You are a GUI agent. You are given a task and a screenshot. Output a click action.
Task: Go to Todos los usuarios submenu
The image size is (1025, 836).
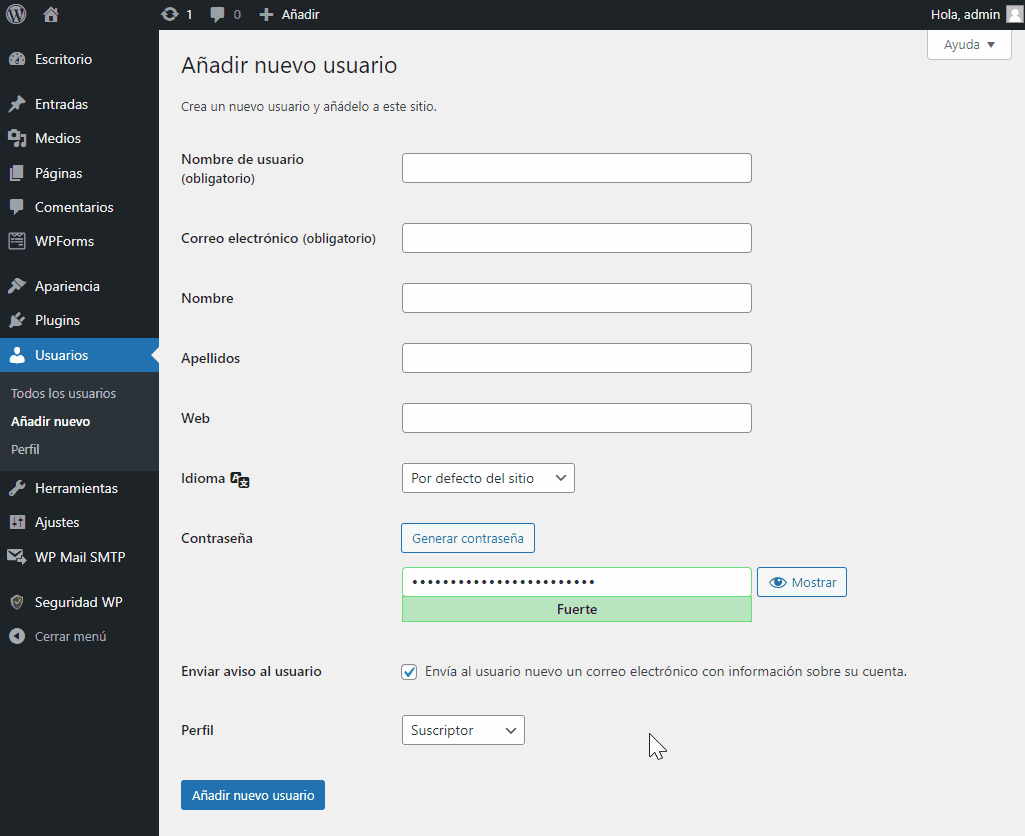63,393
